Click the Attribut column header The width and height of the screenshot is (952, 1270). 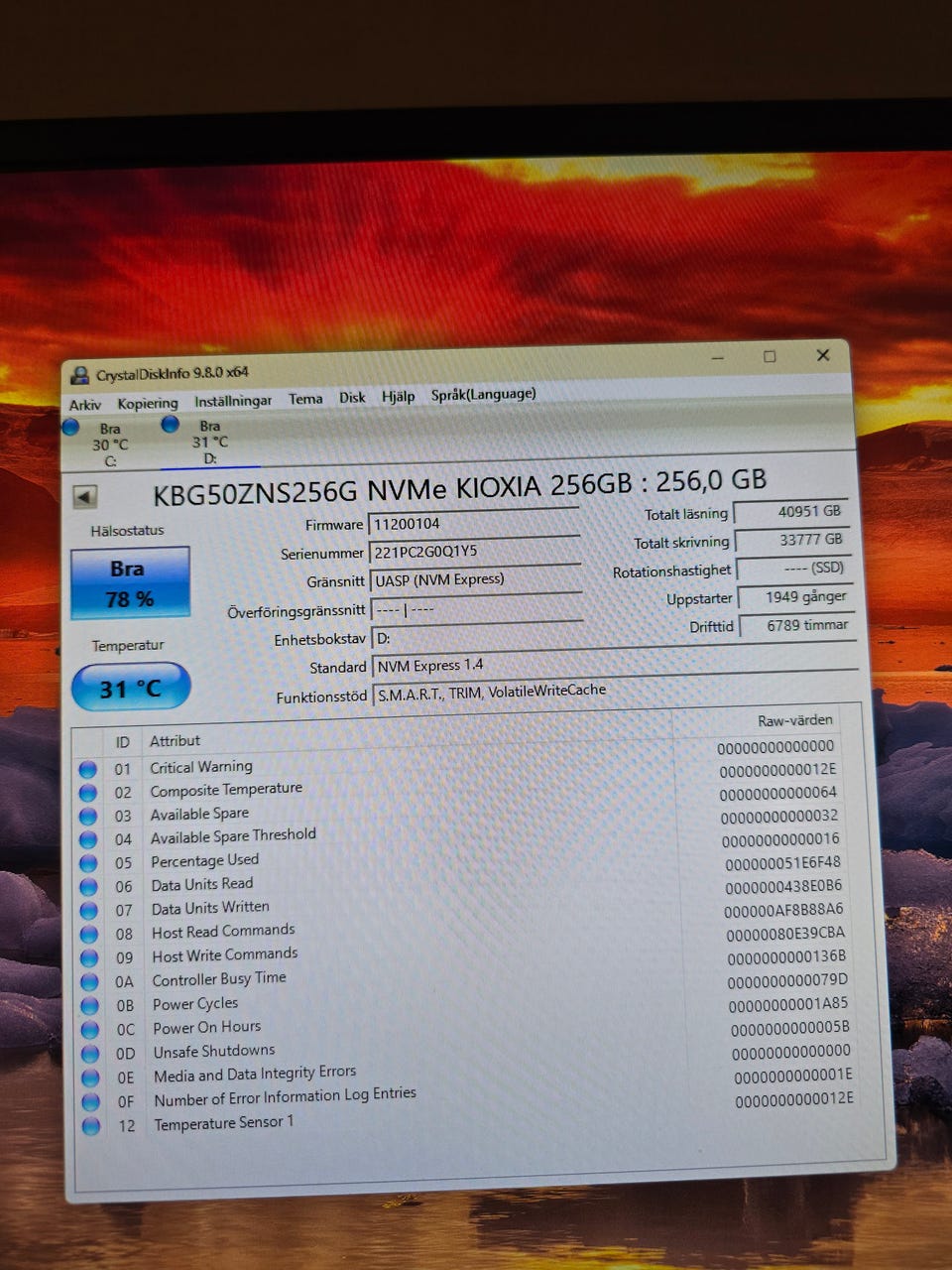click(175, 741)
